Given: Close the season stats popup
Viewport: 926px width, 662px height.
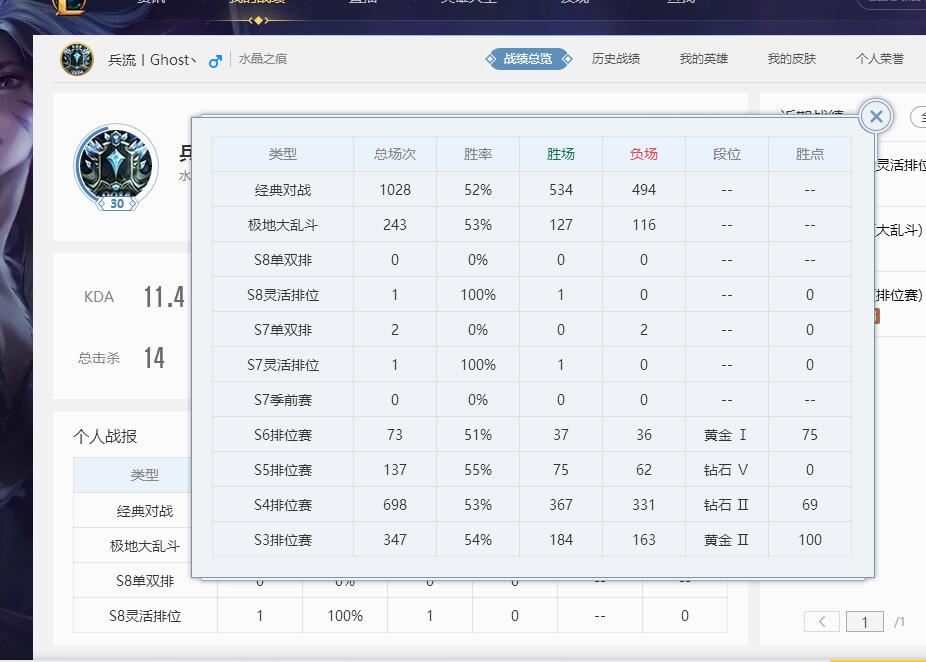Looking at the screenshot, I should [x=876, y=117].
